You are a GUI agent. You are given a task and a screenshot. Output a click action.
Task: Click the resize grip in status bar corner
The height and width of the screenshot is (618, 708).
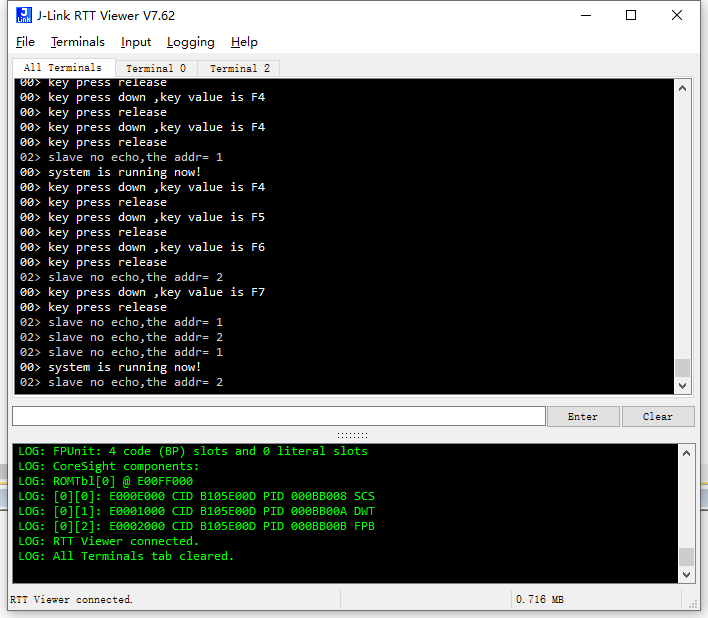[693, 604]
